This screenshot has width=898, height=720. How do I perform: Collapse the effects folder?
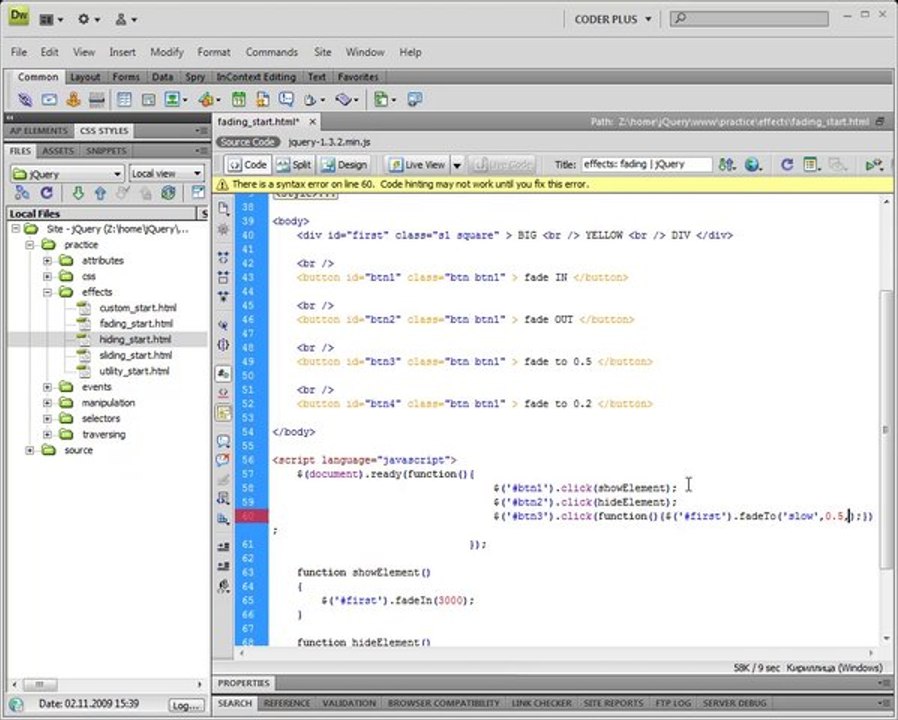click(x=48, y=292)
